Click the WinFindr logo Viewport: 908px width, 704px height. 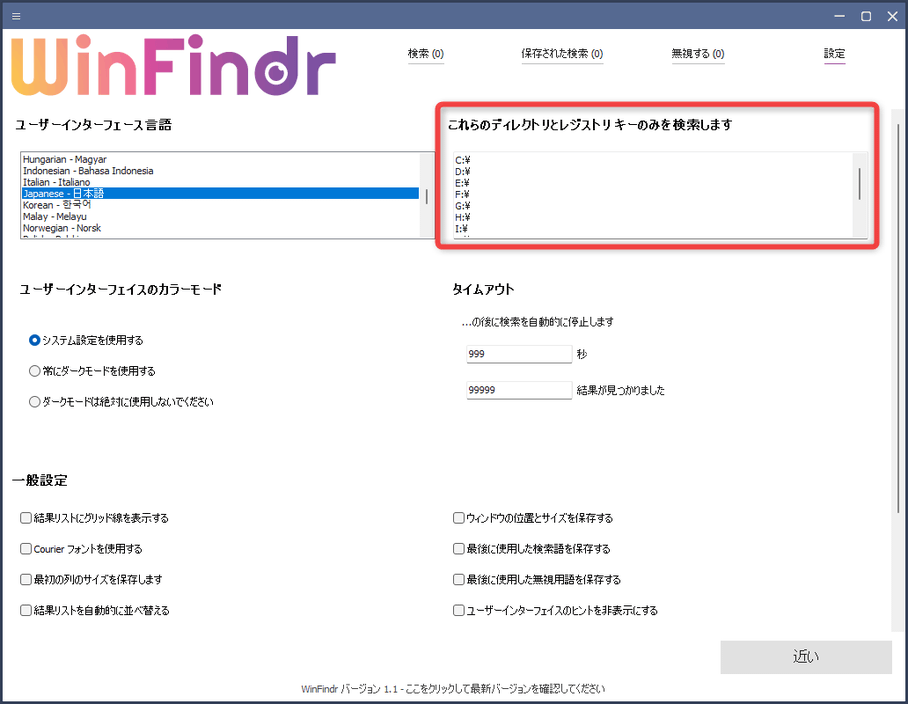173,65
